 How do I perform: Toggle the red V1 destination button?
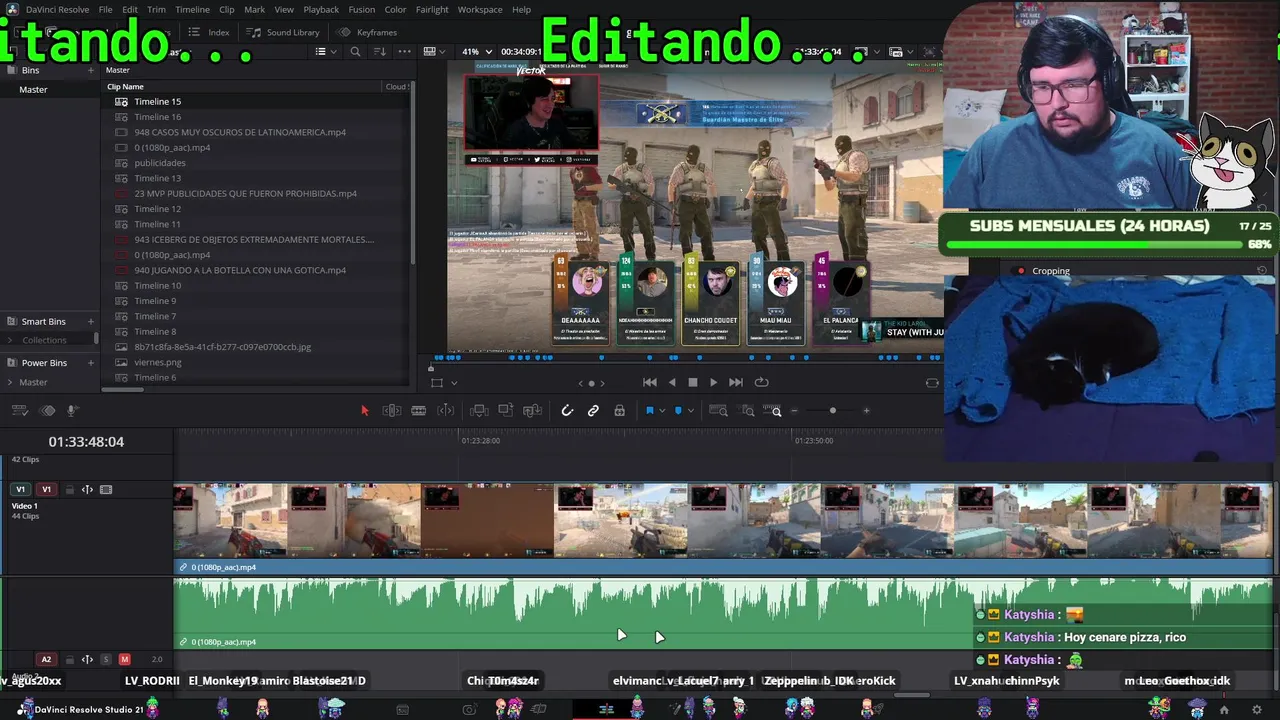tap(46, 490)
